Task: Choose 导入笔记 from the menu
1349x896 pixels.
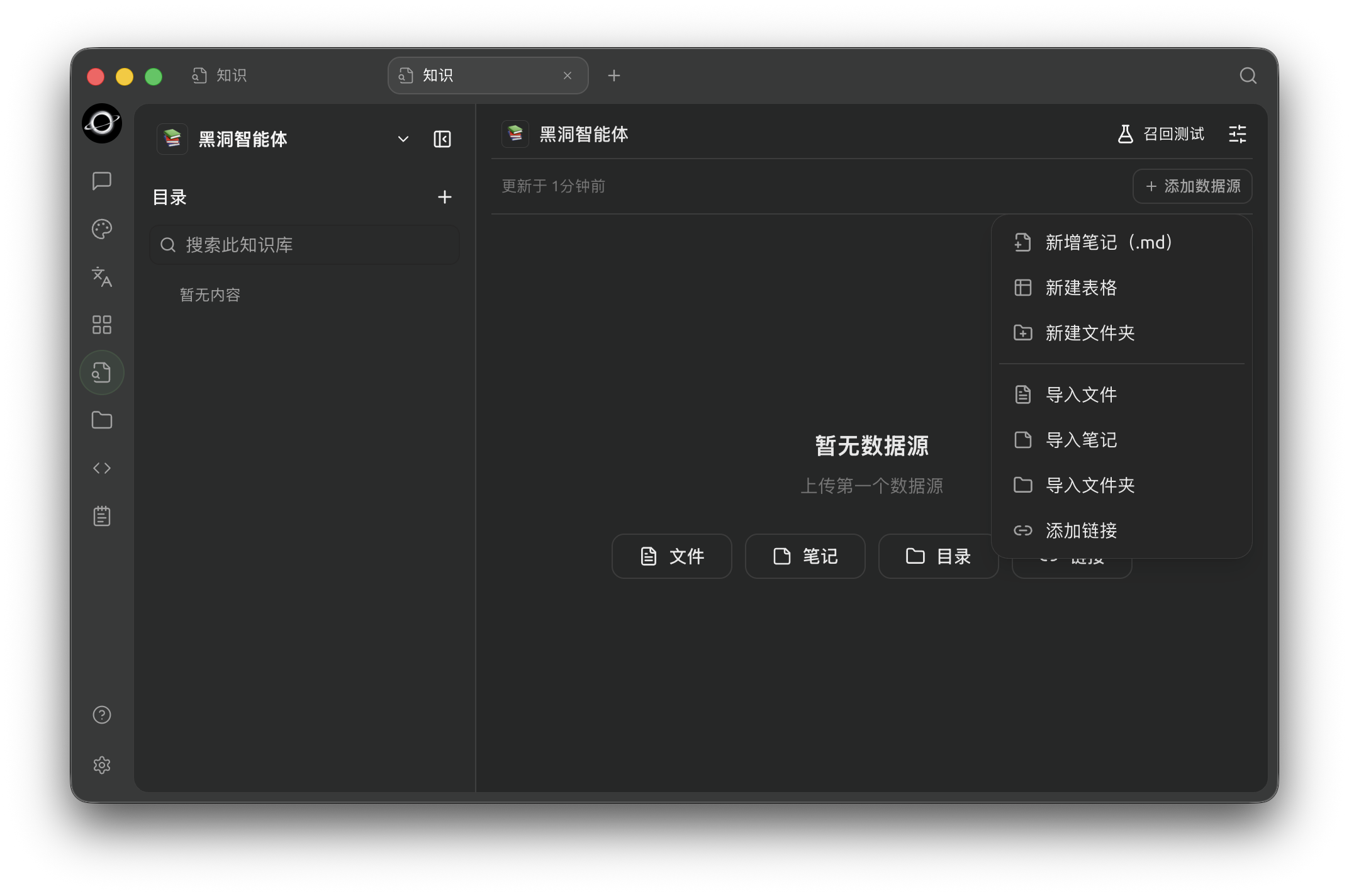Action: [1122, 440]
